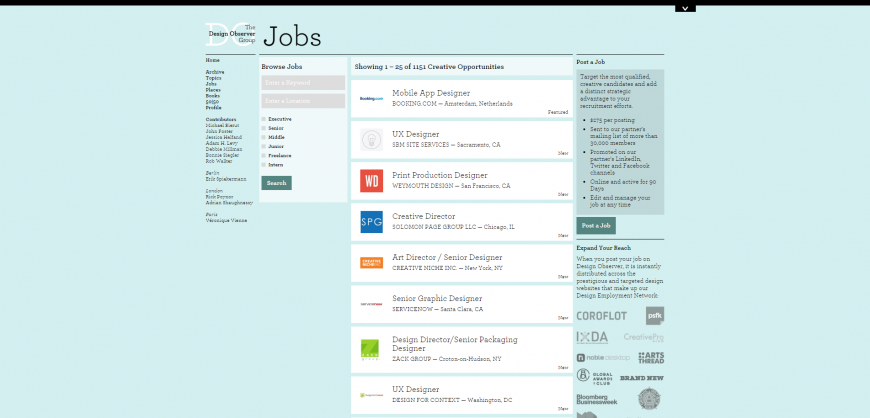Open Art Director / Senior Designer listing
Image resolution: width=870 pixels, height=418 pixels.
pyautogui.click(x=447, y=258)
